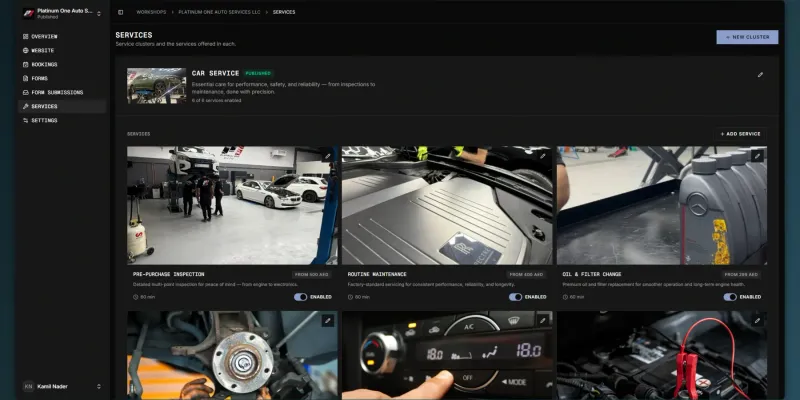Edit the wheel hub service card pencil icon
The image size is (800, 400).
328,321
